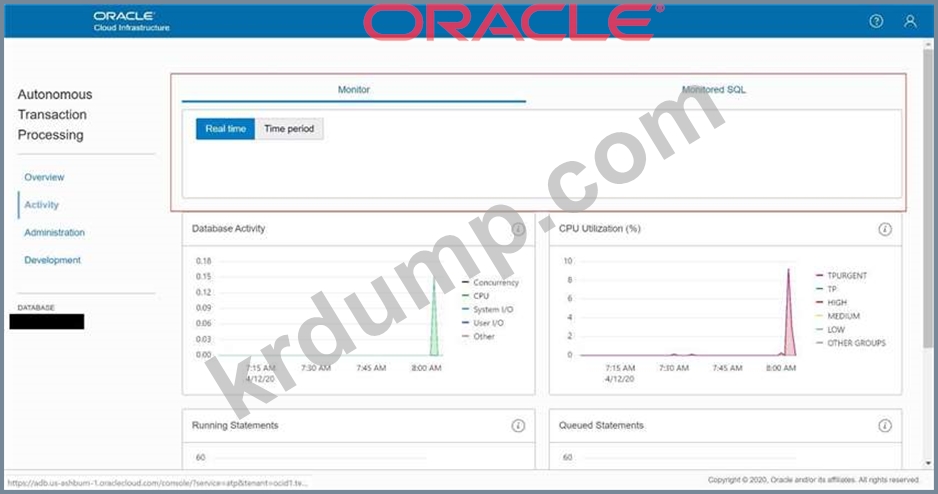Go to the Development page
938x494 pixels.
(53, 260)
